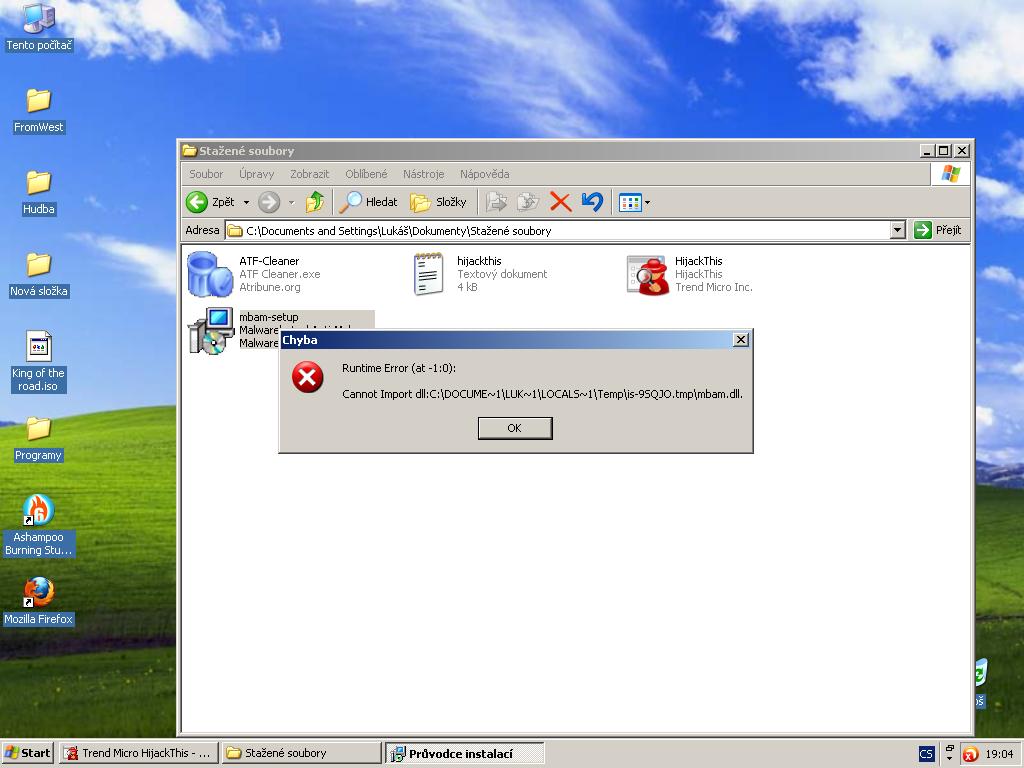The width and height of the screenshot is (1024, 768).
Task: Click the Windows flag logo in explorer
Action: point(950,174)
